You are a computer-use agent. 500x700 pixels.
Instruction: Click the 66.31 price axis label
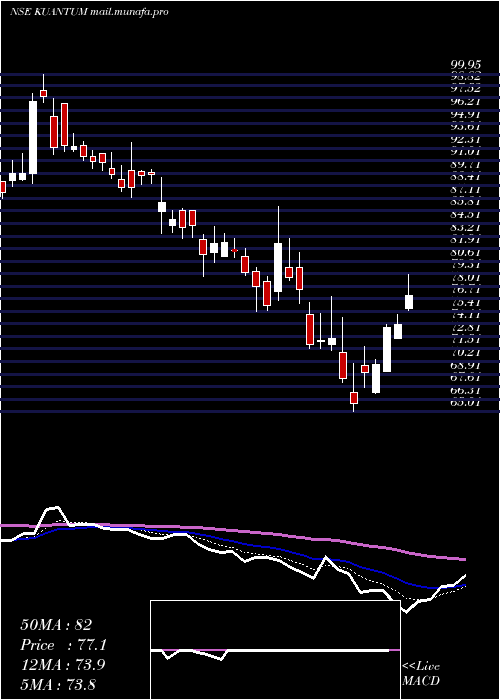(467, 390)
